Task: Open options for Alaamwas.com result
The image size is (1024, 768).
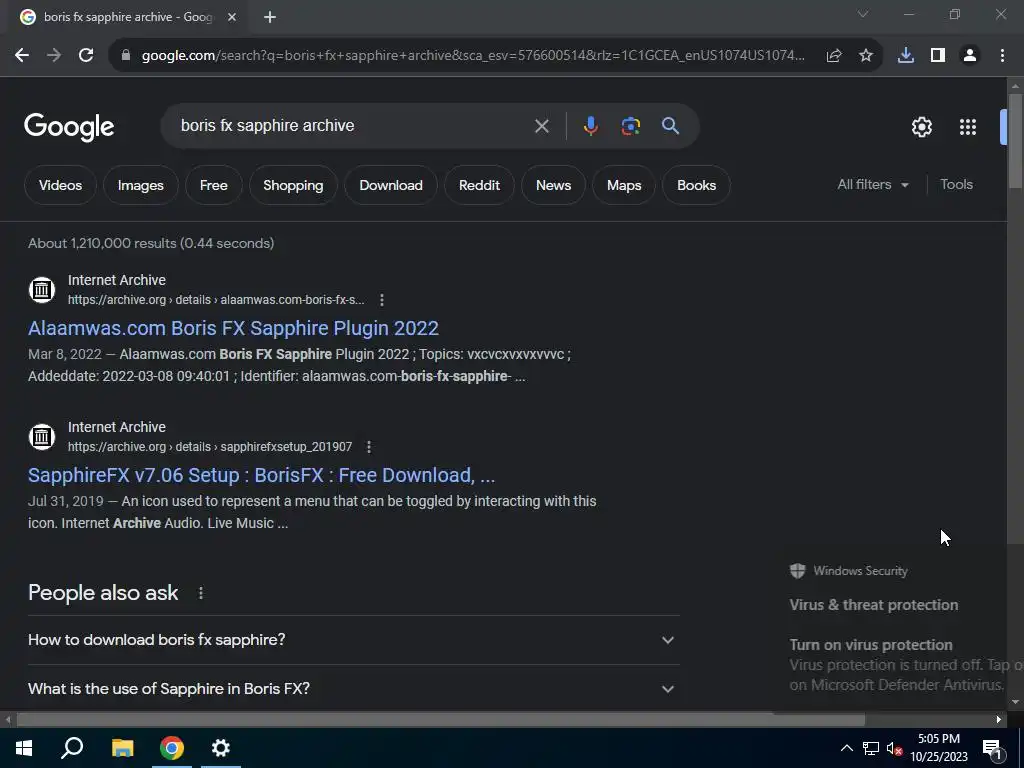Action: click(382, 300)
